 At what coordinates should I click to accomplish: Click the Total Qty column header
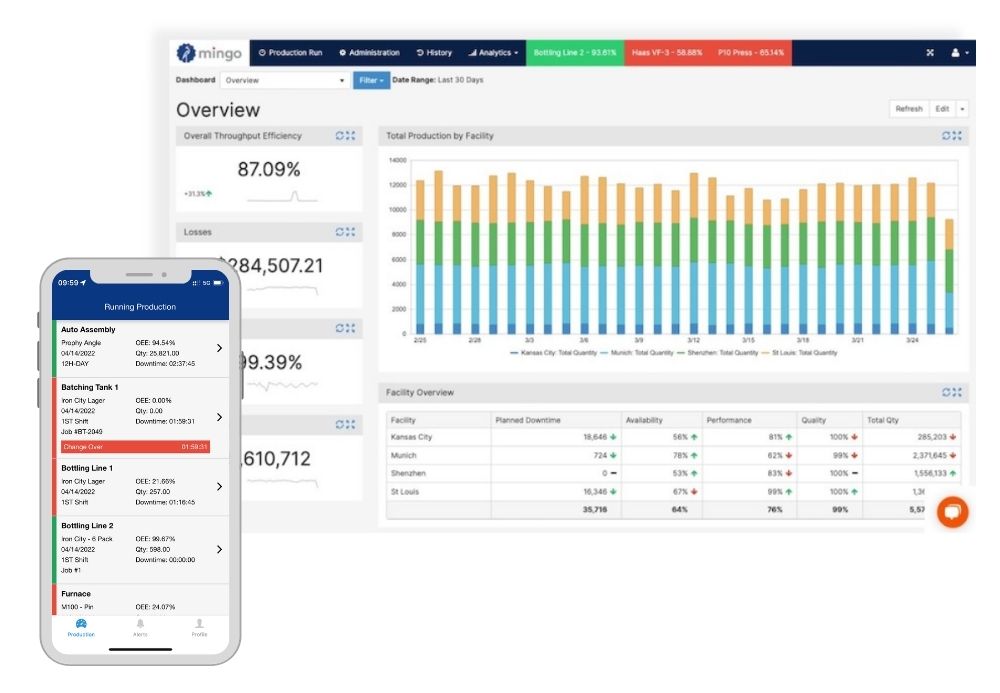[x=911, y=419]
